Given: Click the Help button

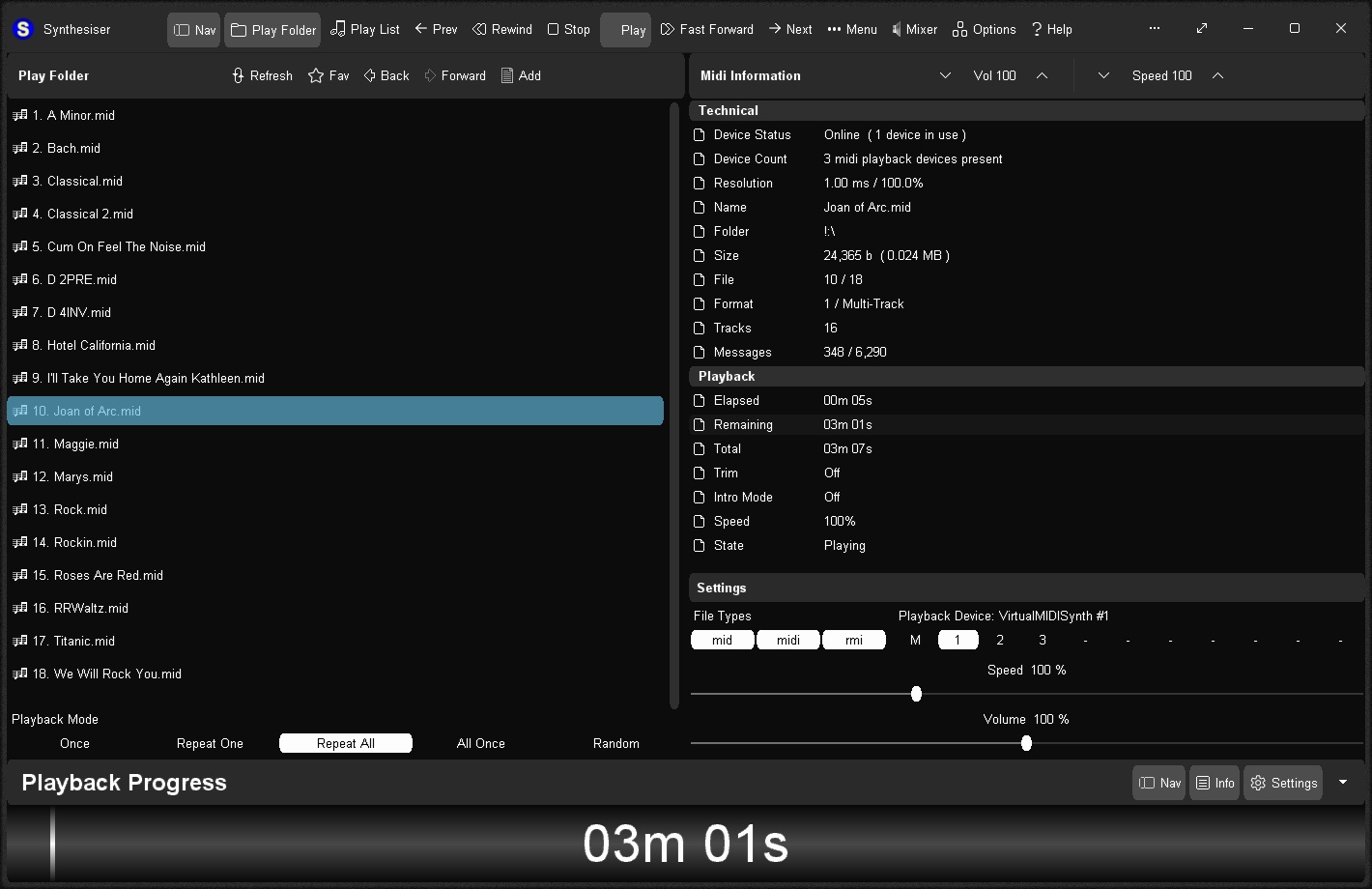Looking at the screenshot, I should pyautogui.click(x=1052, y=29).
